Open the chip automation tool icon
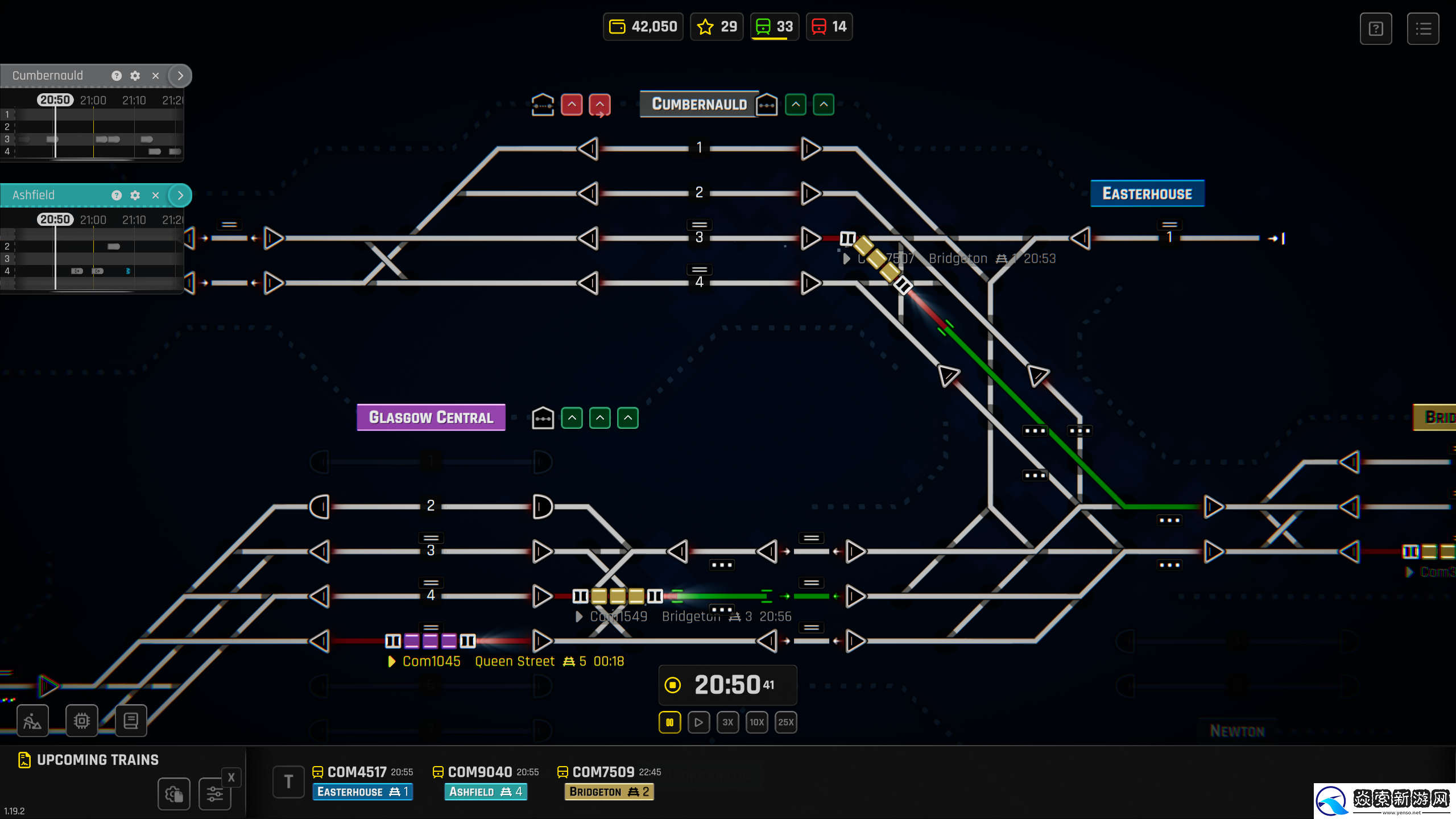The width and height of the screenshot is (1456, 819). (81, 721)
